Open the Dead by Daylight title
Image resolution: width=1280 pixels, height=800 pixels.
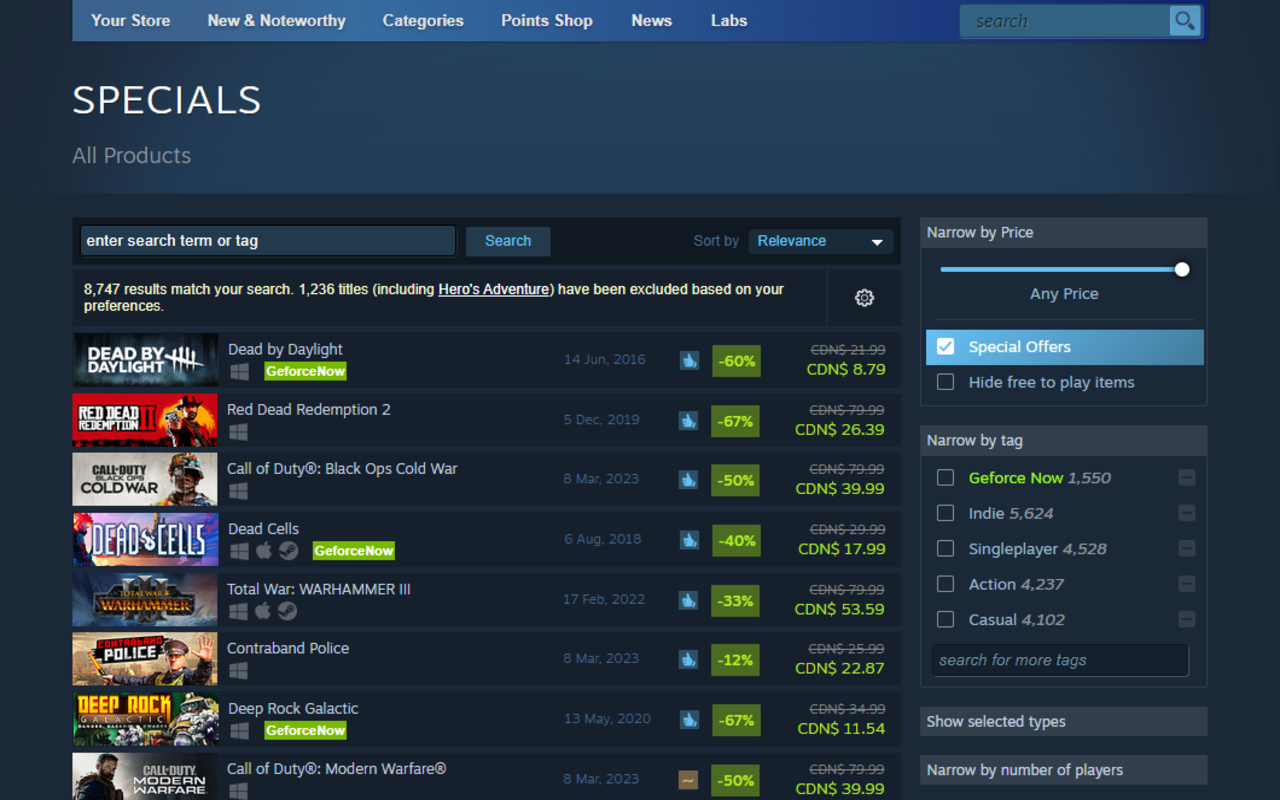tap(285, 349)
